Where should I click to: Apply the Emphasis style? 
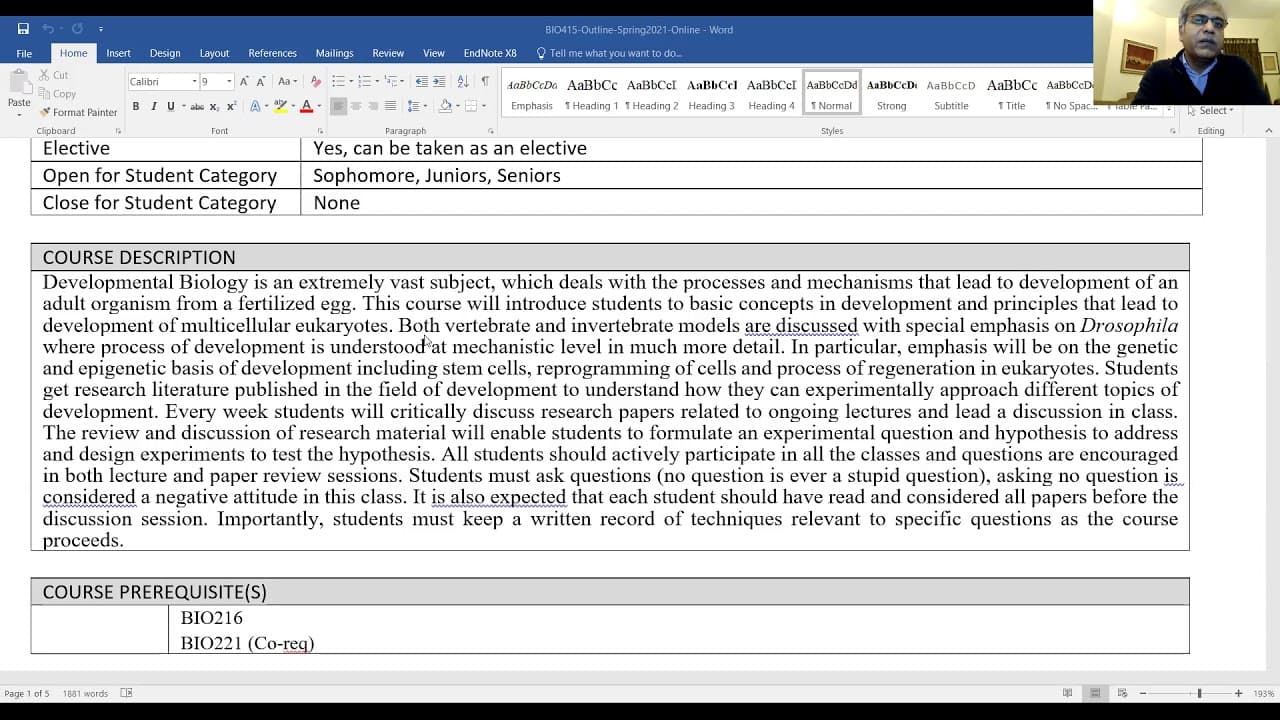[x=532, y=94]
